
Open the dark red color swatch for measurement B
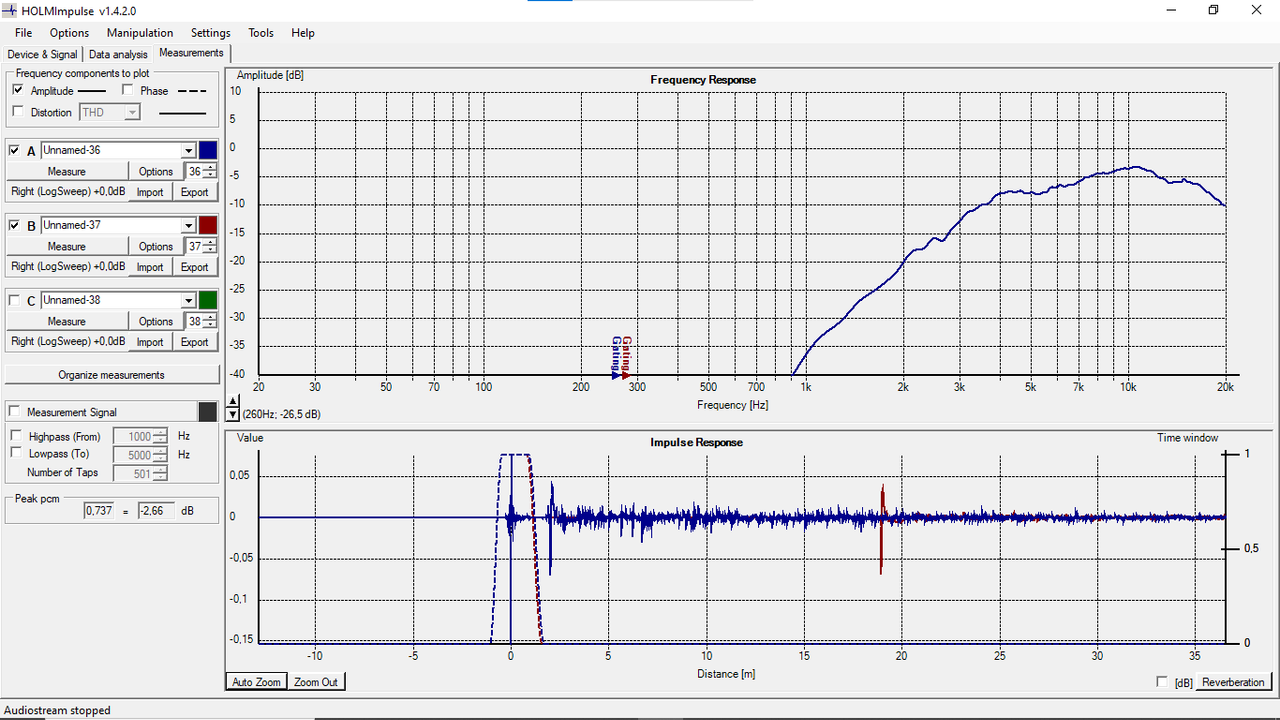coord(208,225)
